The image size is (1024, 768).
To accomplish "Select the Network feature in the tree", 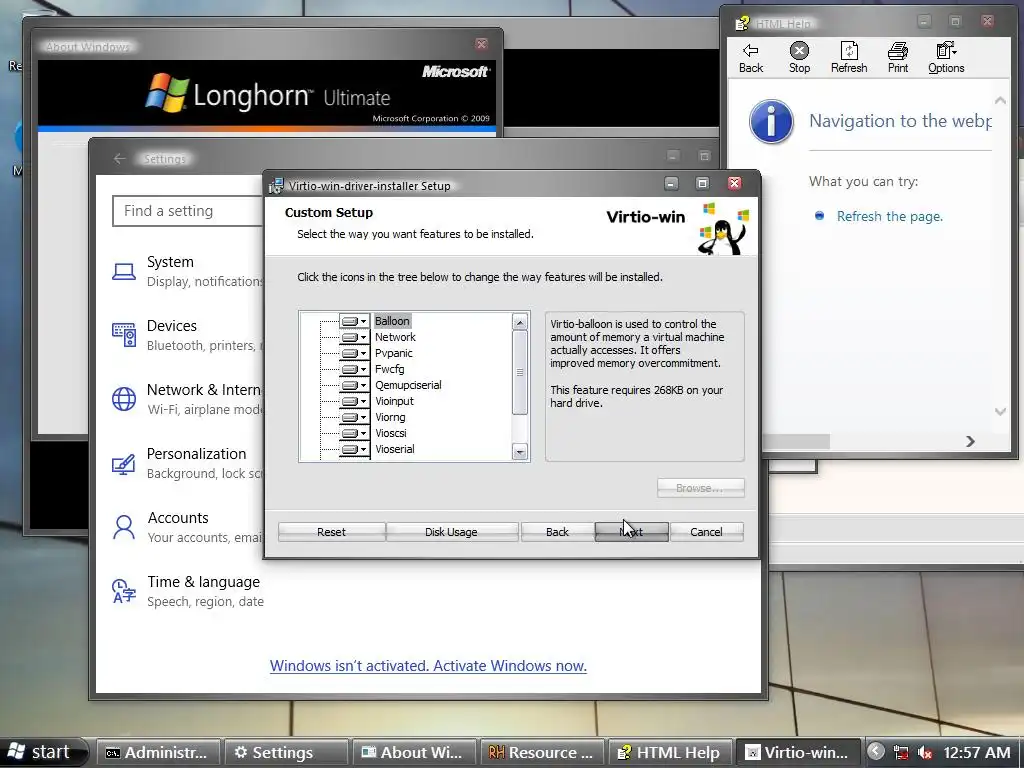I will click(395, 337).
